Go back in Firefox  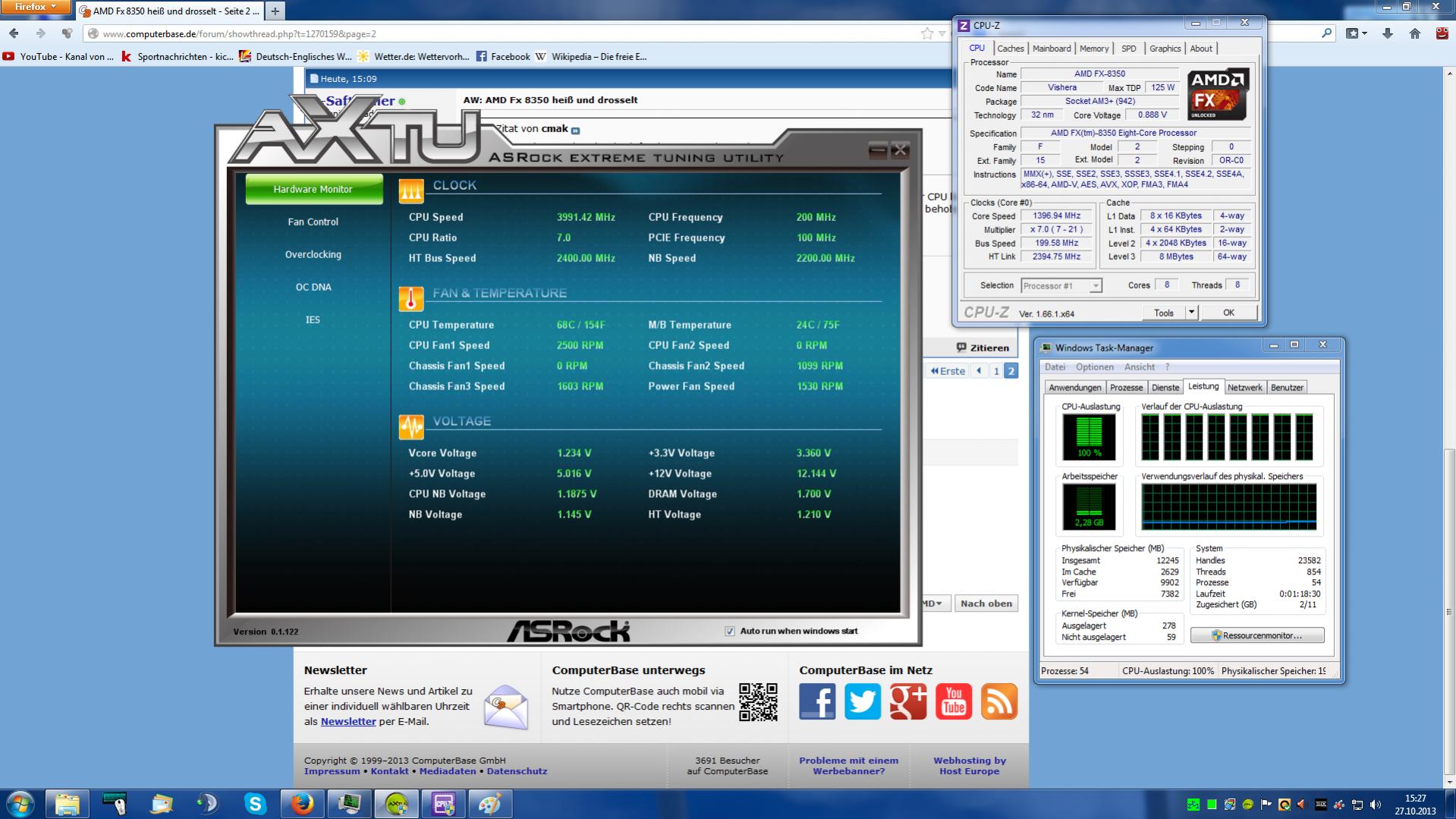coord(14,33)
